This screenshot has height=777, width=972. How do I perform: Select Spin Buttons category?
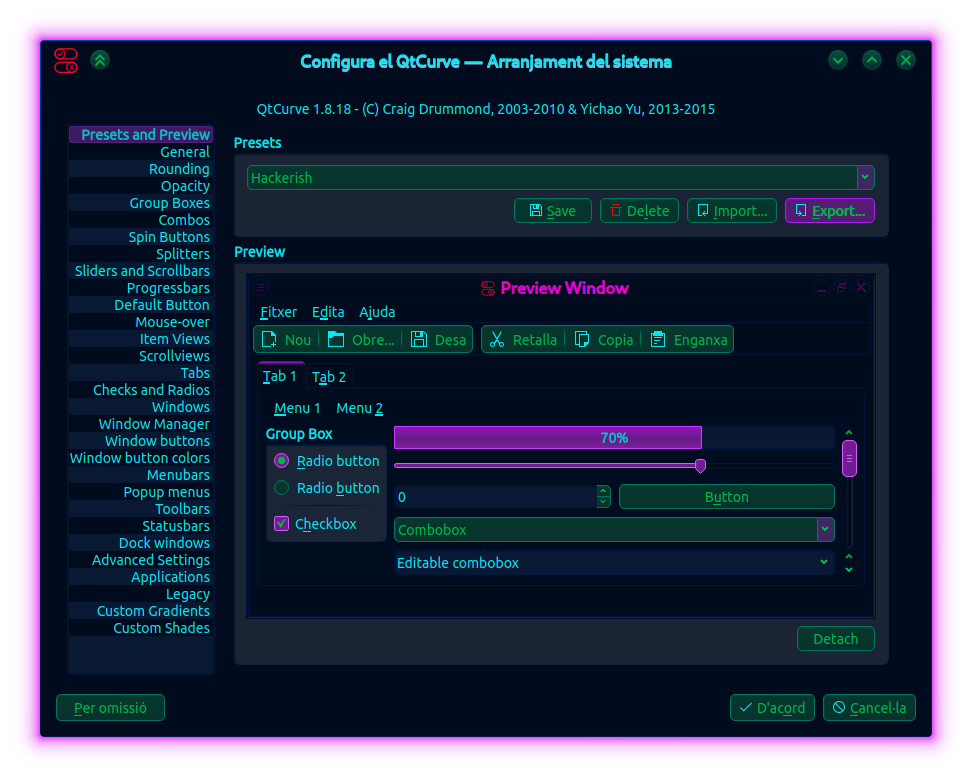[x=141, y=237]
